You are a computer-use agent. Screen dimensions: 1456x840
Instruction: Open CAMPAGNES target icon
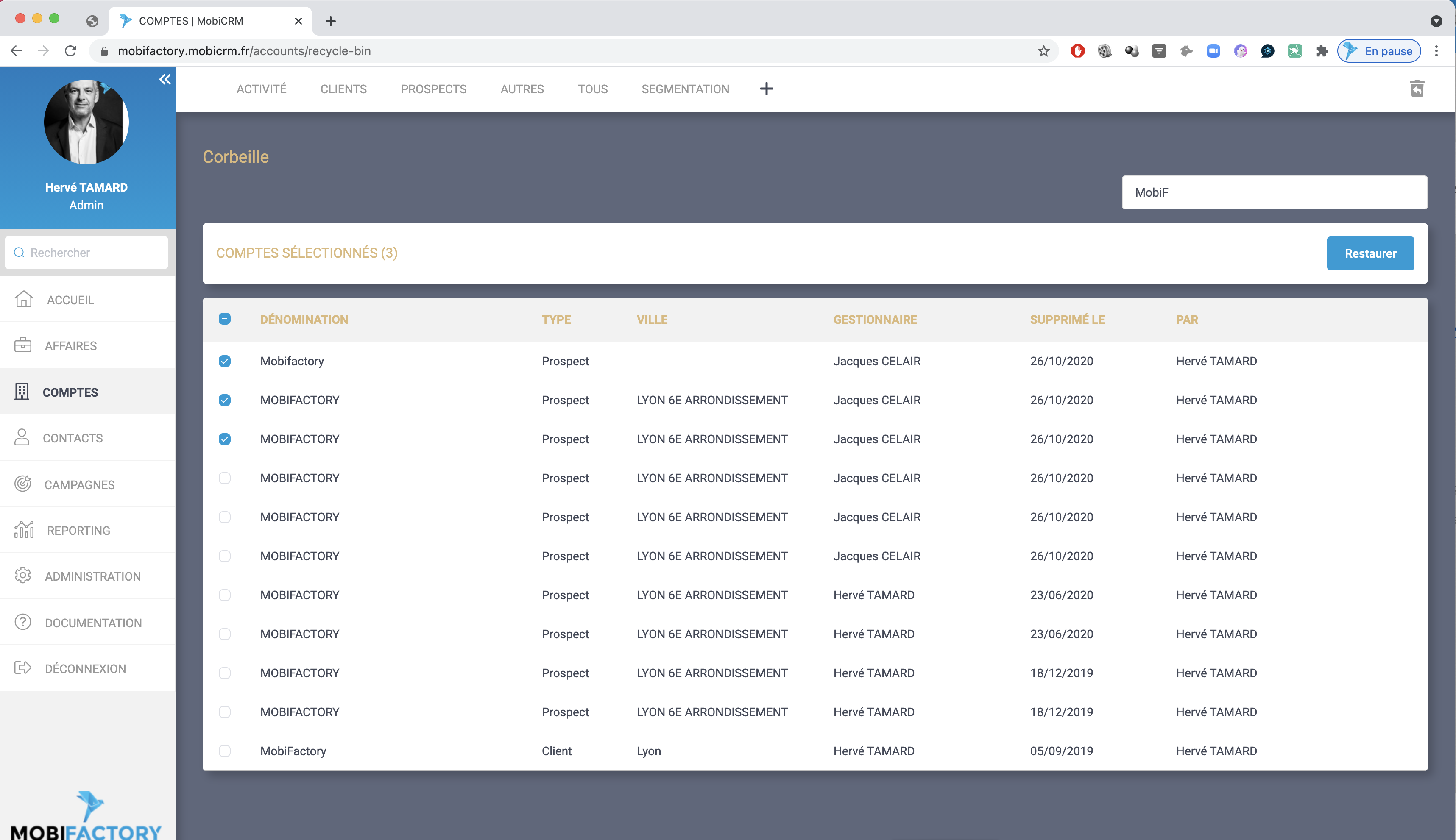23,484
